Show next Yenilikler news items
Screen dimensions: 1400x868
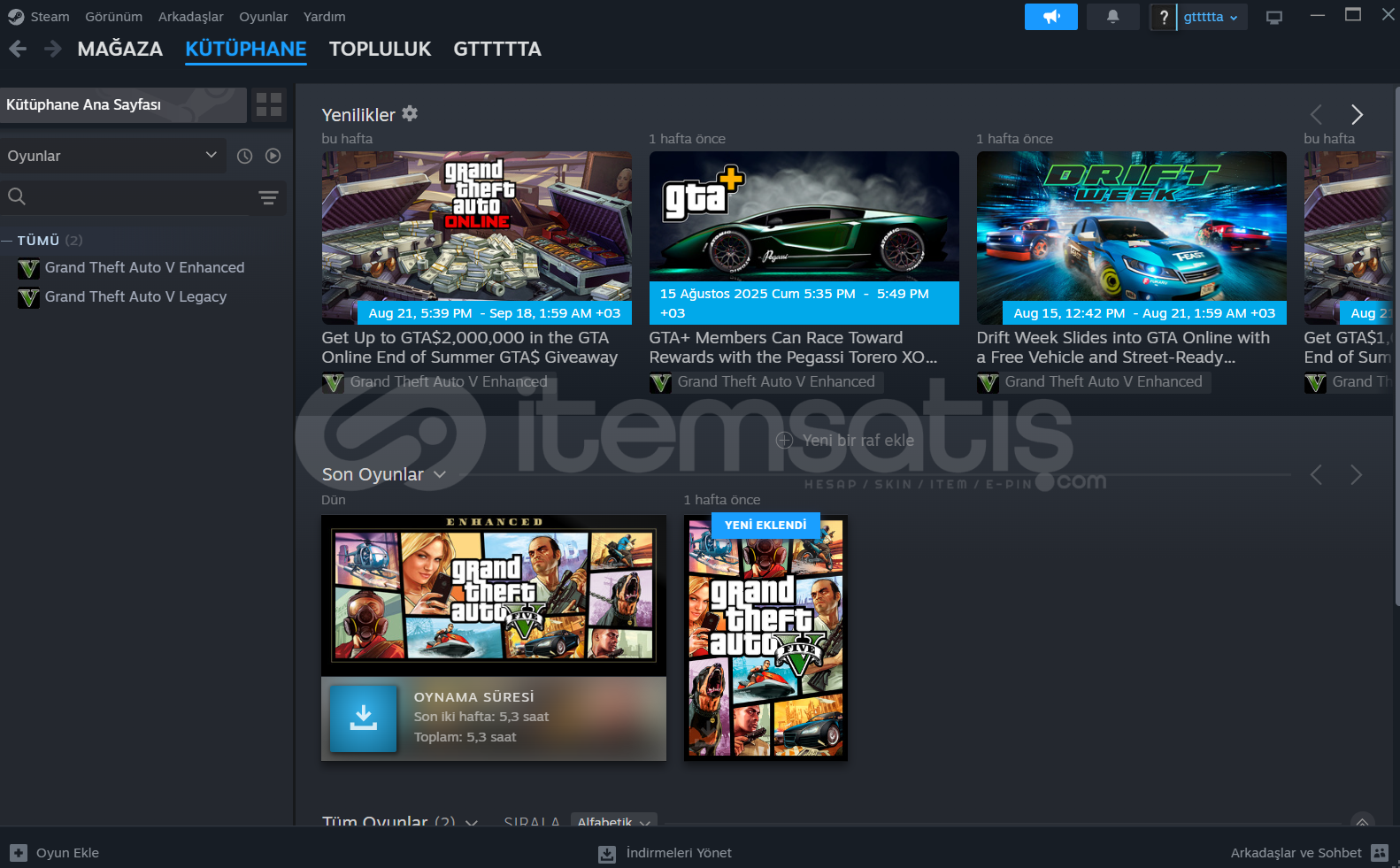(x=1356, y=114)
